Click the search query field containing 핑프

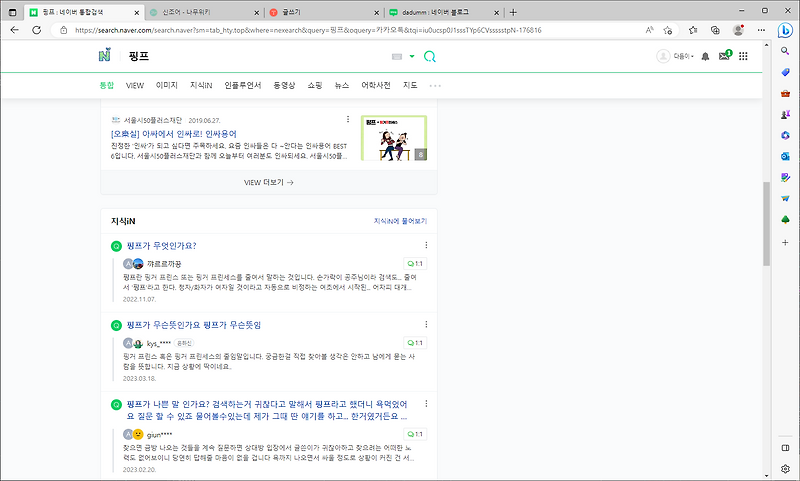coord(255,56)
